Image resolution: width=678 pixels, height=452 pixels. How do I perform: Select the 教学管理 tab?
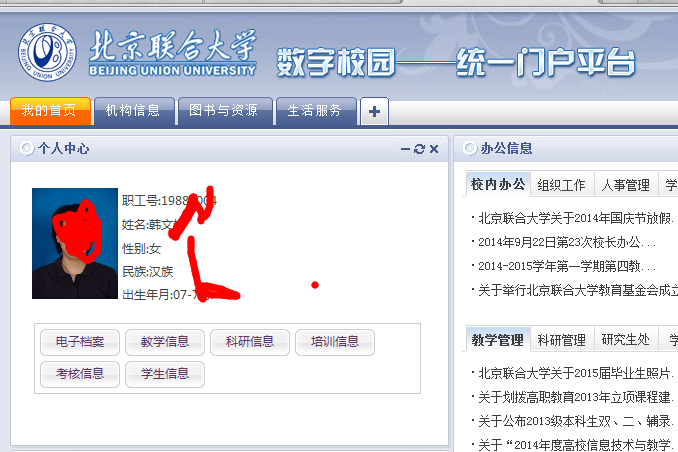pyautogui.click(x=498, y=340)
